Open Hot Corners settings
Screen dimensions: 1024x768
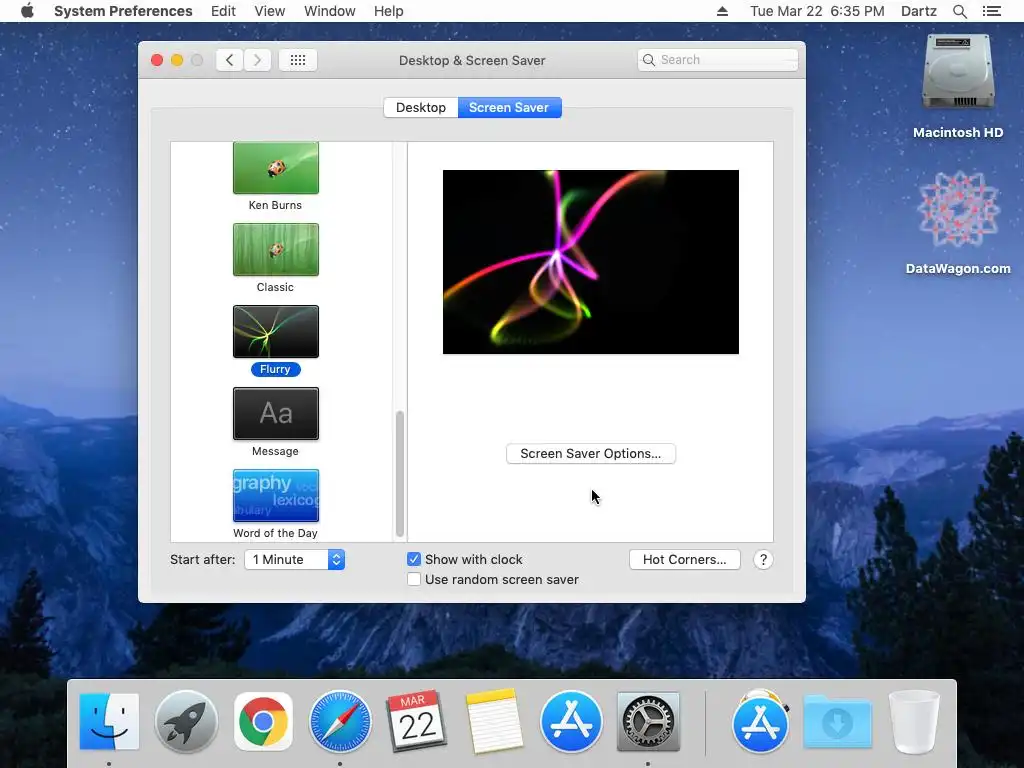pyautogui.click(x=684, y=560)
